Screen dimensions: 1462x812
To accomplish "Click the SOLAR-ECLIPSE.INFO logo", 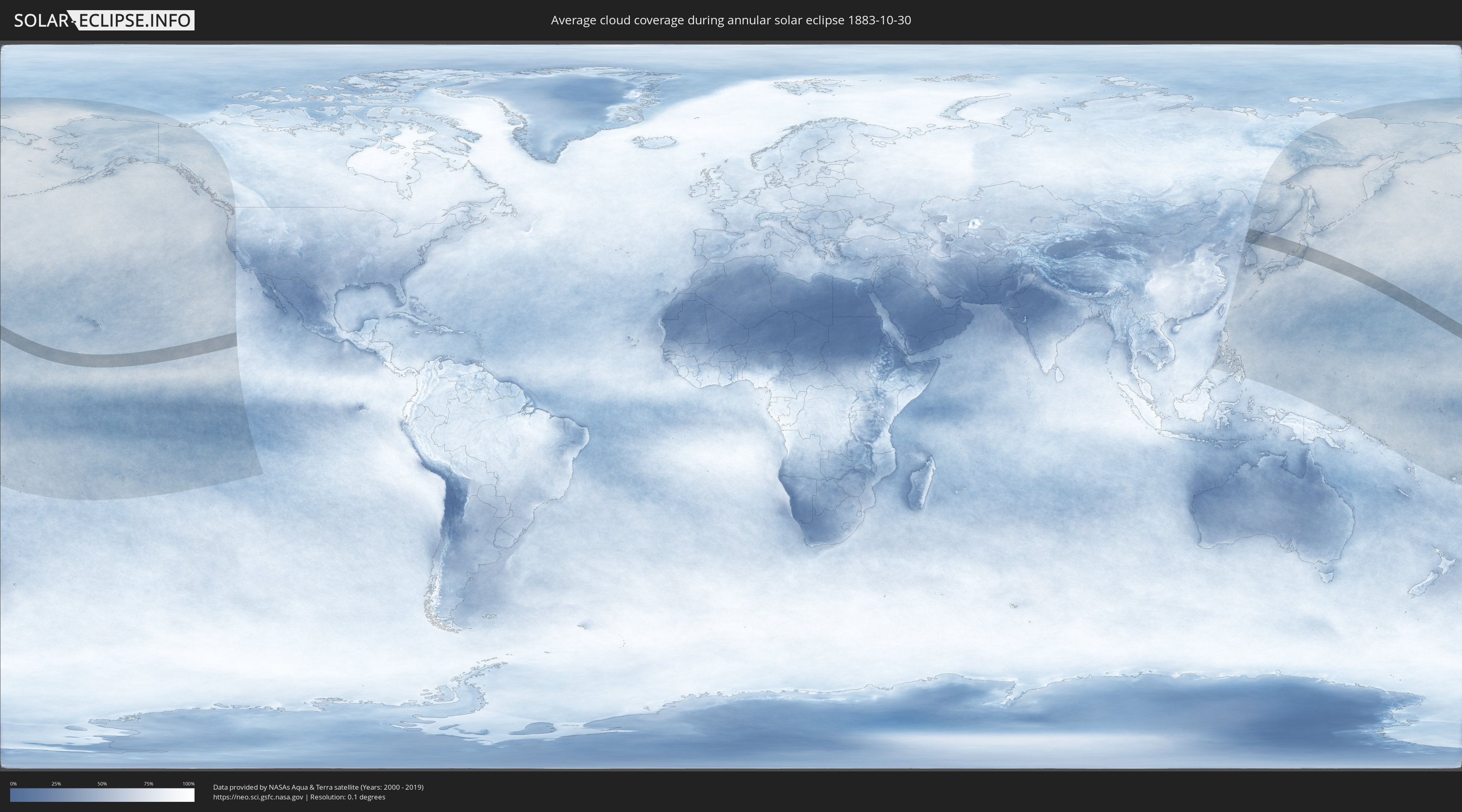I will click(x=104, y=20).
